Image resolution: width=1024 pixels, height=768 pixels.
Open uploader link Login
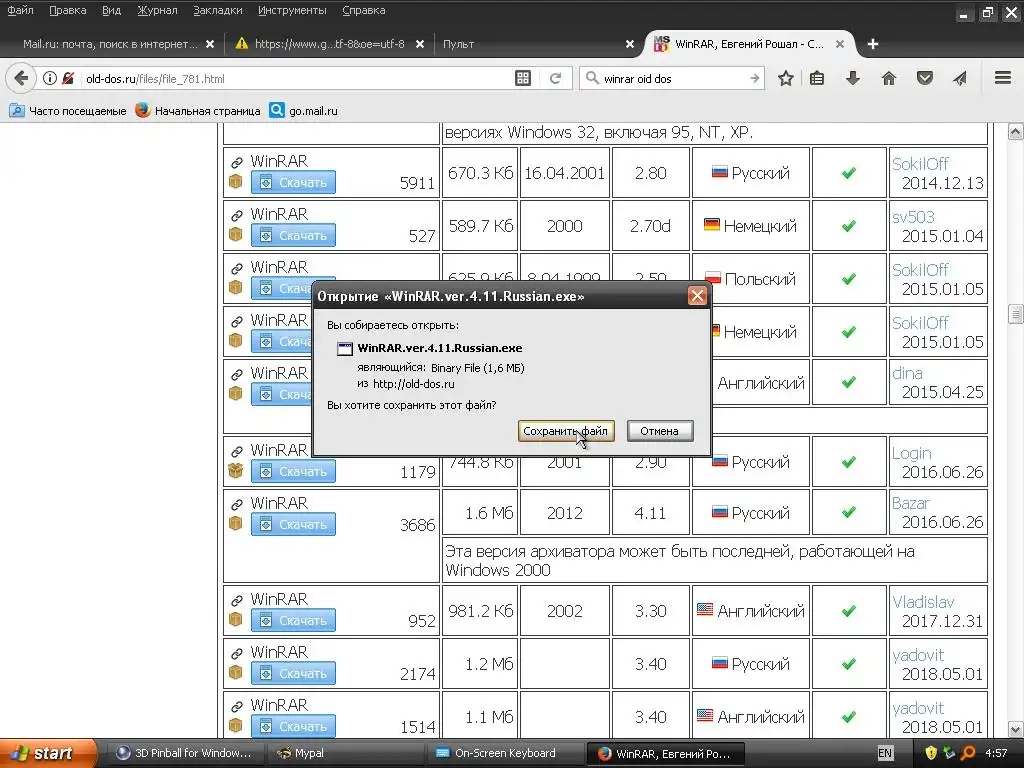click(x=912, y=453)
